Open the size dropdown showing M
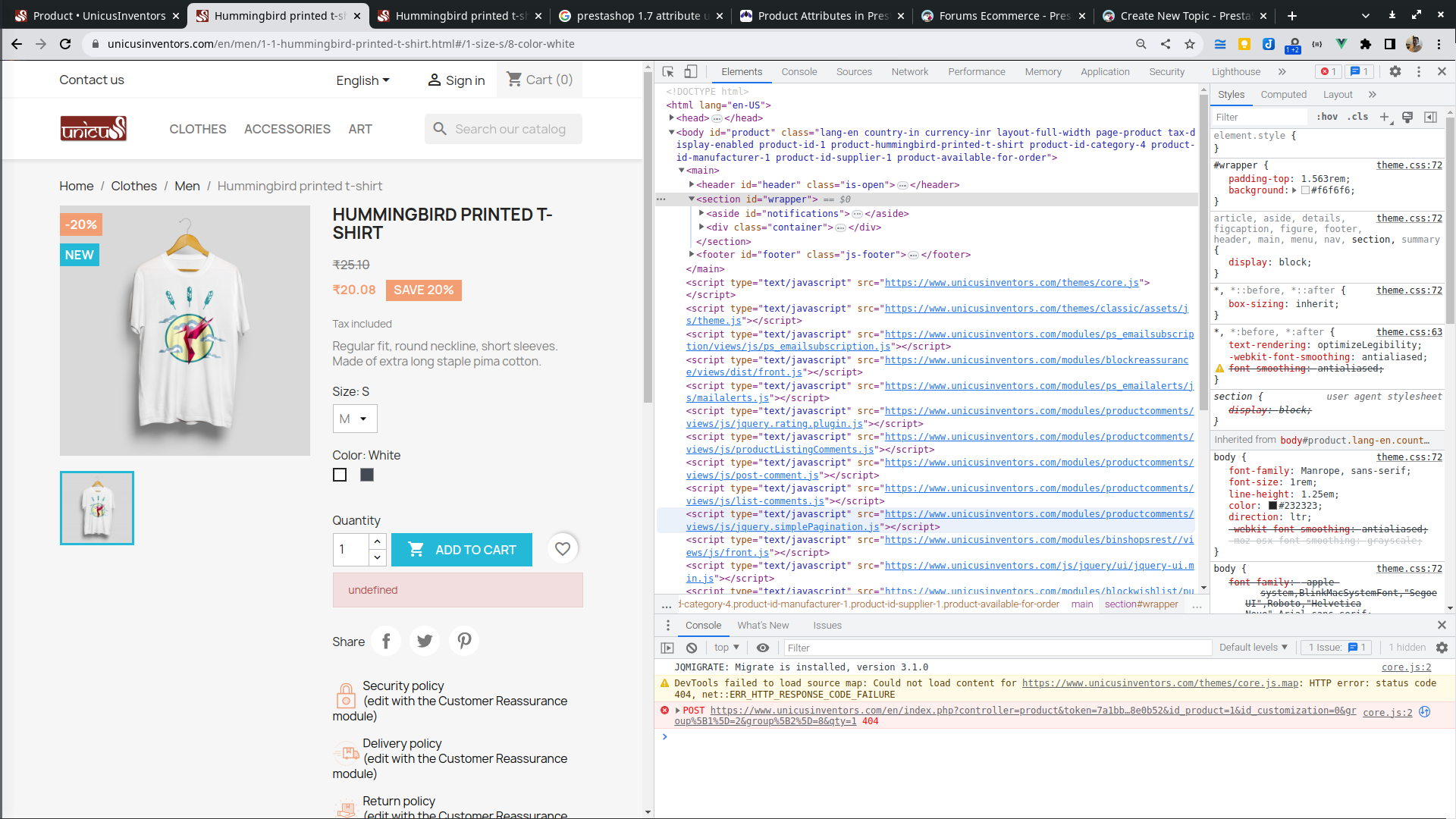This screenshot has width=1456, height=819. [354, 419]
